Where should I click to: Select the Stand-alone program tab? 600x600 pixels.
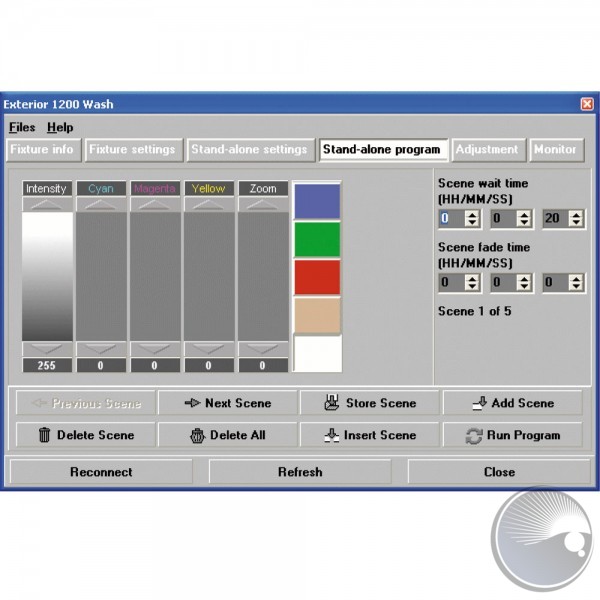383,150
